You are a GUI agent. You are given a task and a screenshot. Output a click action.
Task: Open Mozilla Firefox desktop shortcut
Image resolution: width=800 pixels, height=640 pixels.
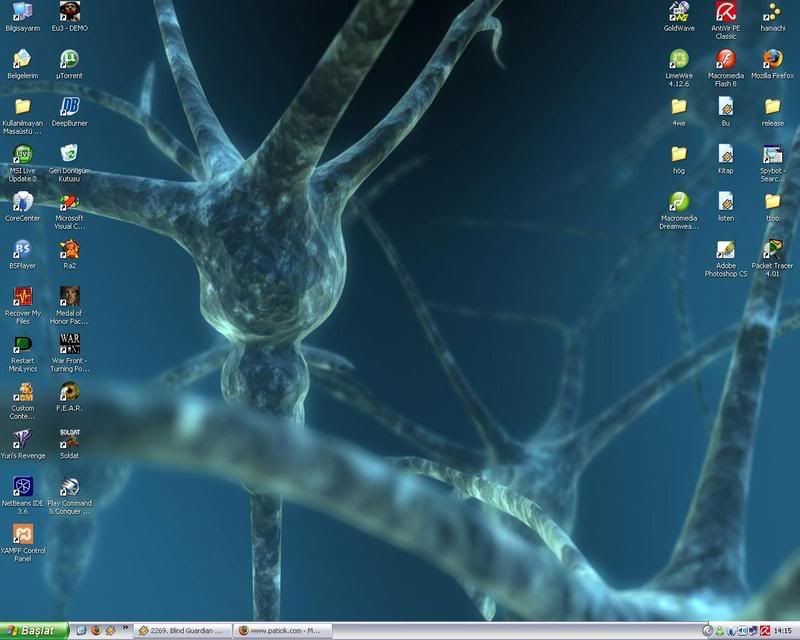click(772, 64)
